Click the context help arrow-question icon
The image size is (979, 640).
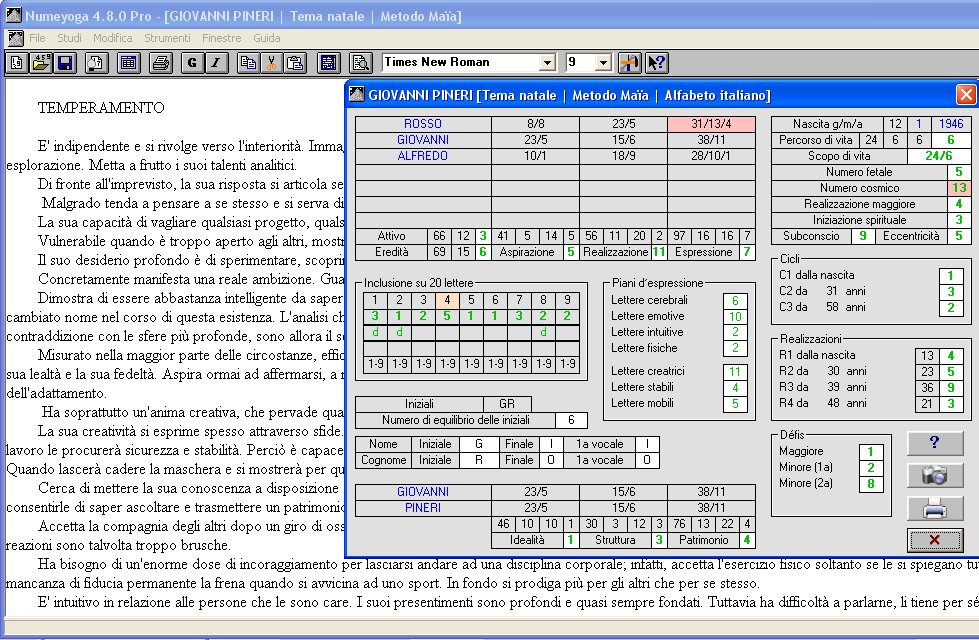click(656, 63)
